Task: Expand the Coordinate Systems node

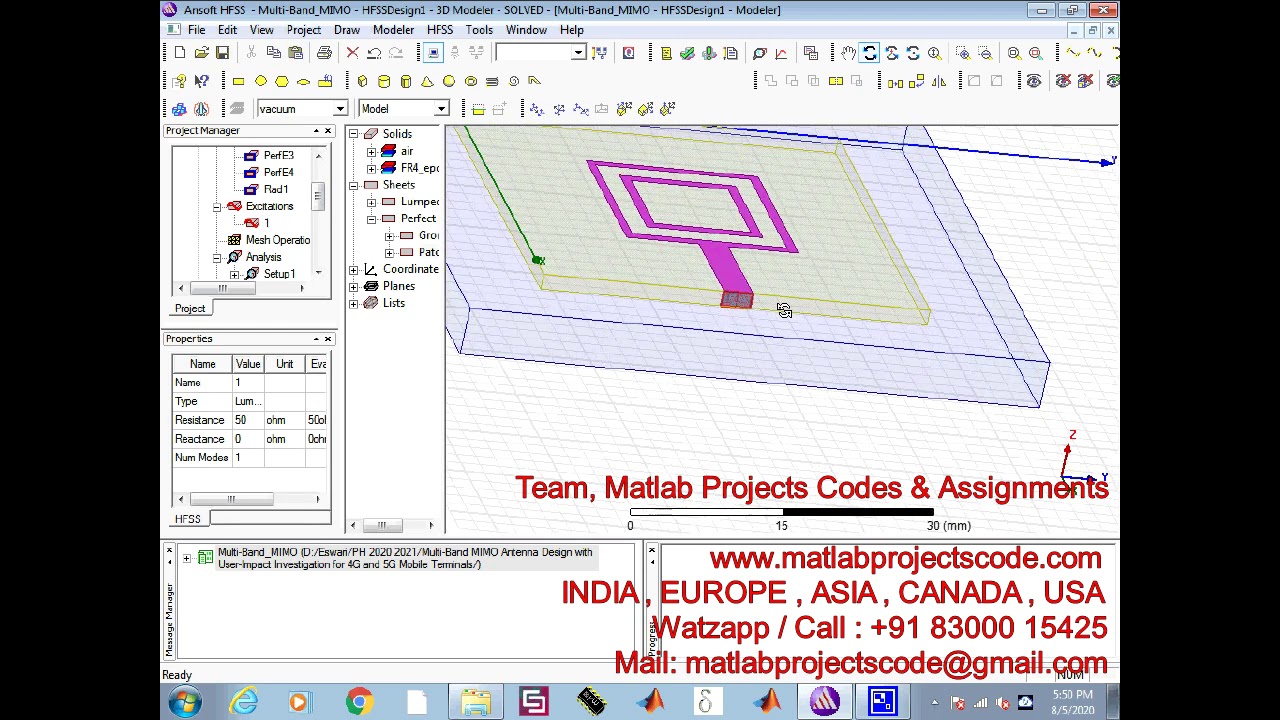Action: [x=354, y=270]
